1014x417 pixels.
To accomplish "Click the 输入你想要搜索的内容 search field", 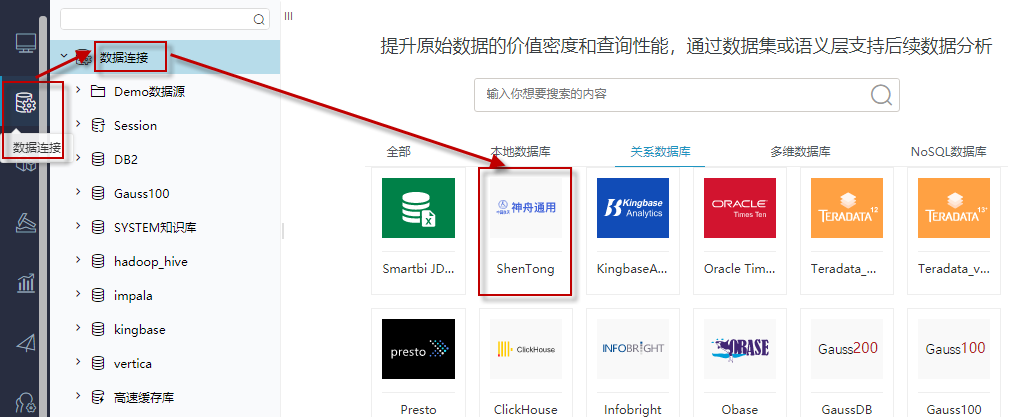I will 687,95.
